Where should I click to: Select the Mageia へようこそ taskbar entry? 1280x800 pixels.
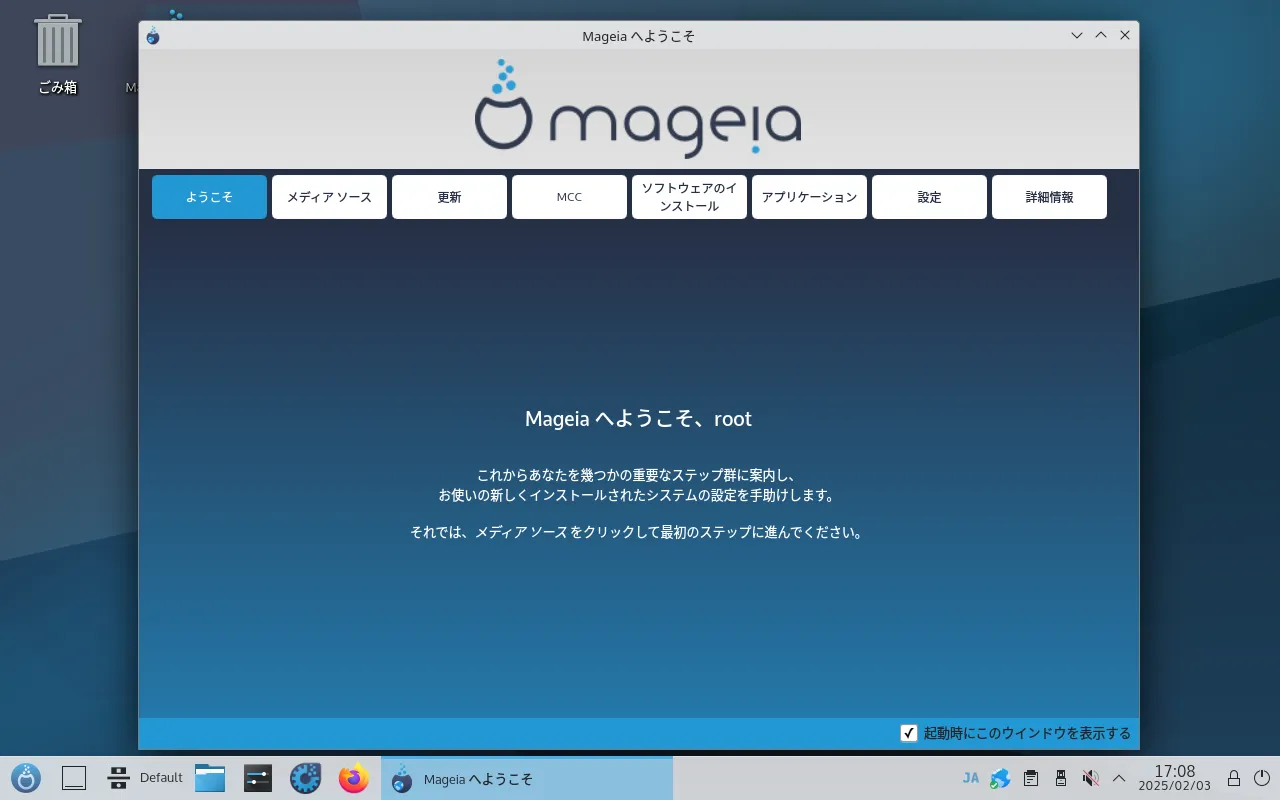527,778
